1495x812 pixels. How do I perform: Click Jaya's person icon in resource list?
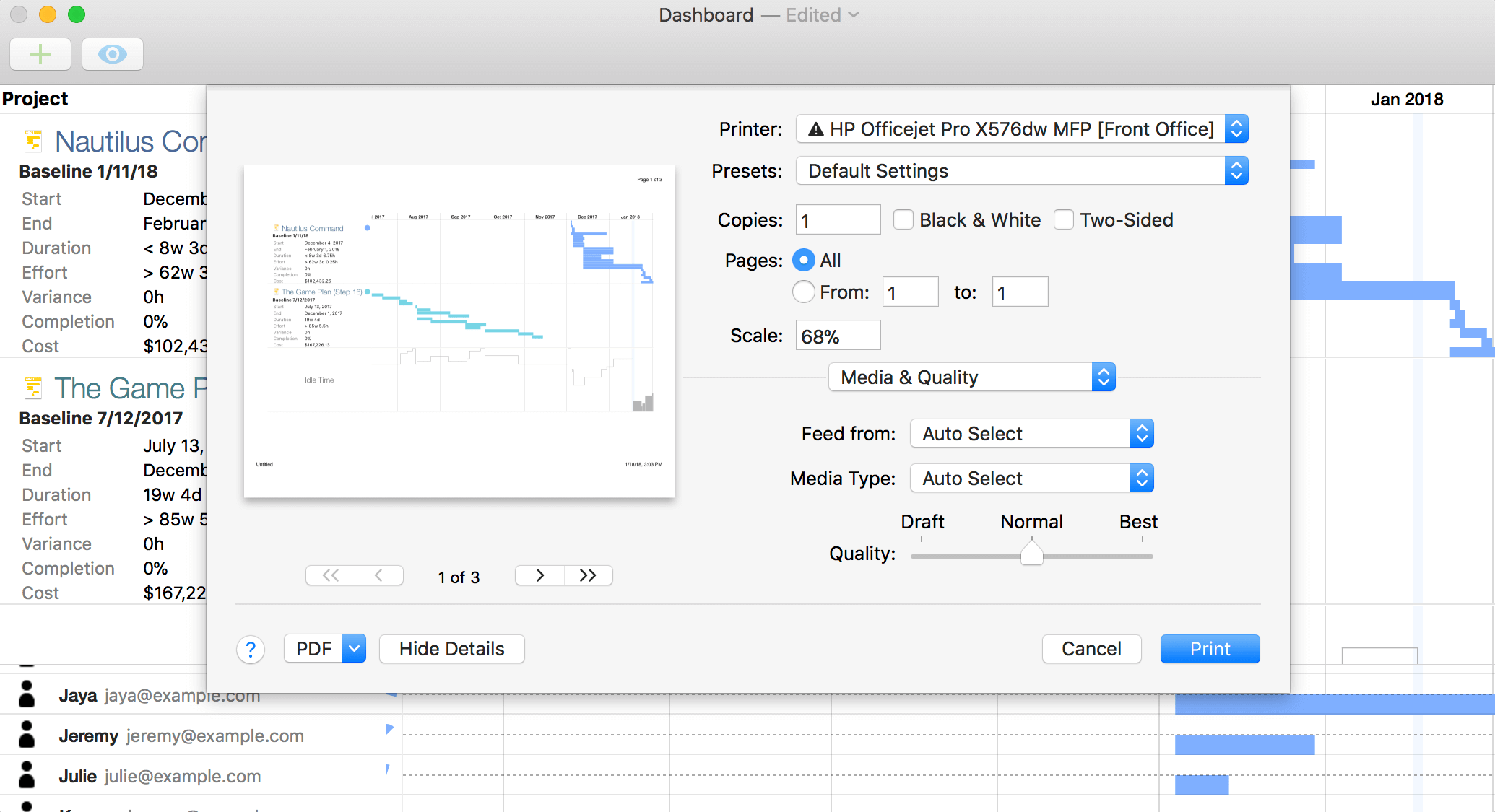(27, 694)
